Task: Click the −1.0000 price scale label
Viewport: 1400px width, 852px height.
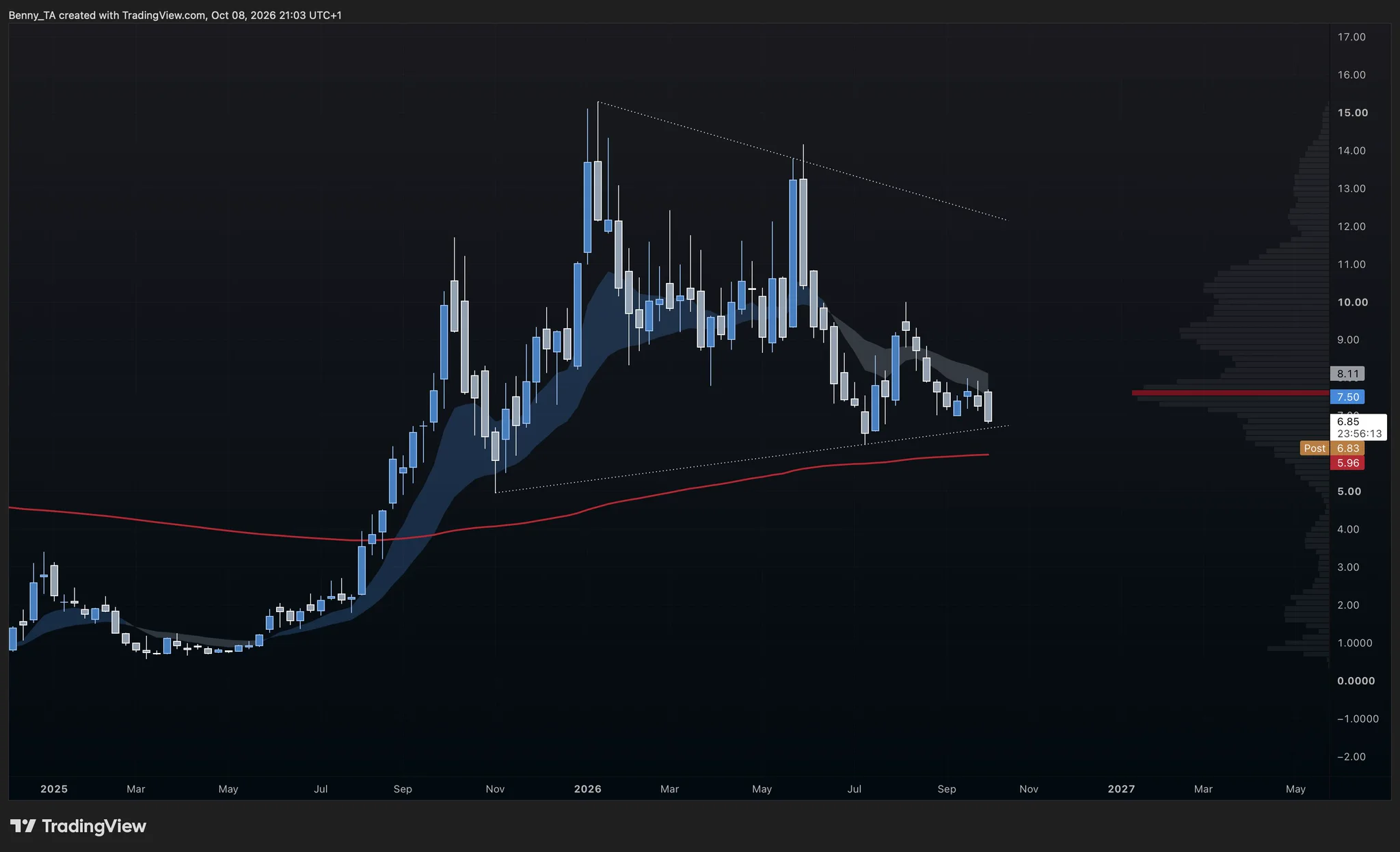Action: pos(1358,719)
